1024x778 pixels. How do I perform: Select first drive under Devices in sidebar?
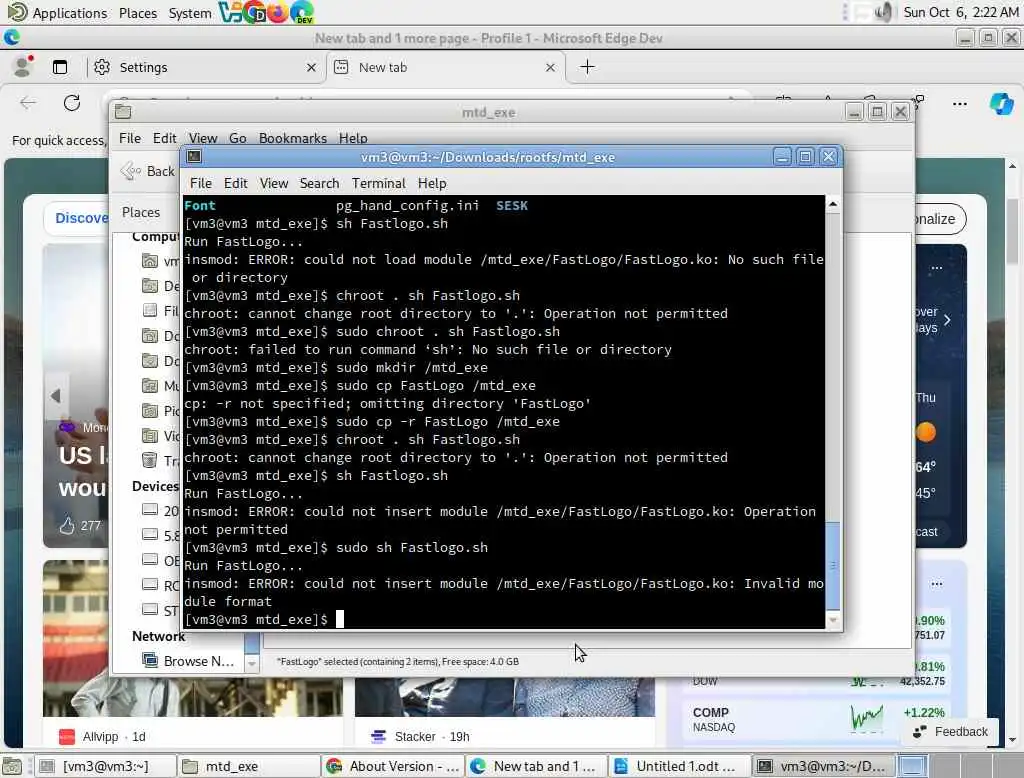pyautogui.click(x=160, y=510)
